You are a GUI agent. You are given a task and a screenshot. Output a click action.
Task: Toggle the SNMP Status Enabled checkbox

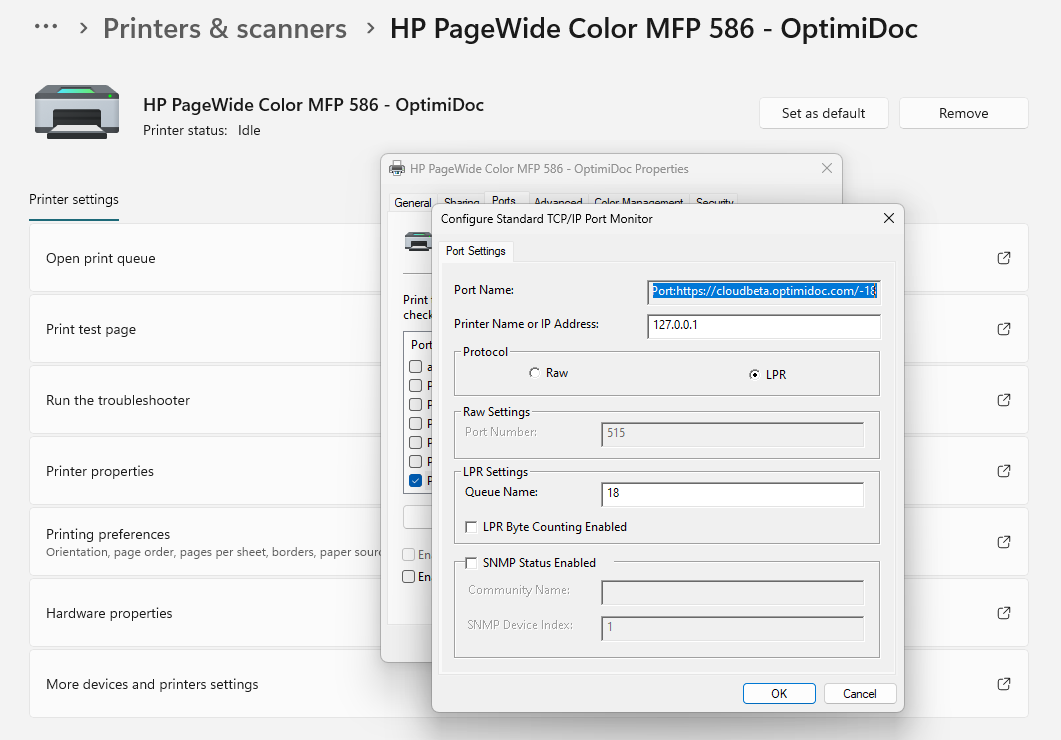pos(471,563)
